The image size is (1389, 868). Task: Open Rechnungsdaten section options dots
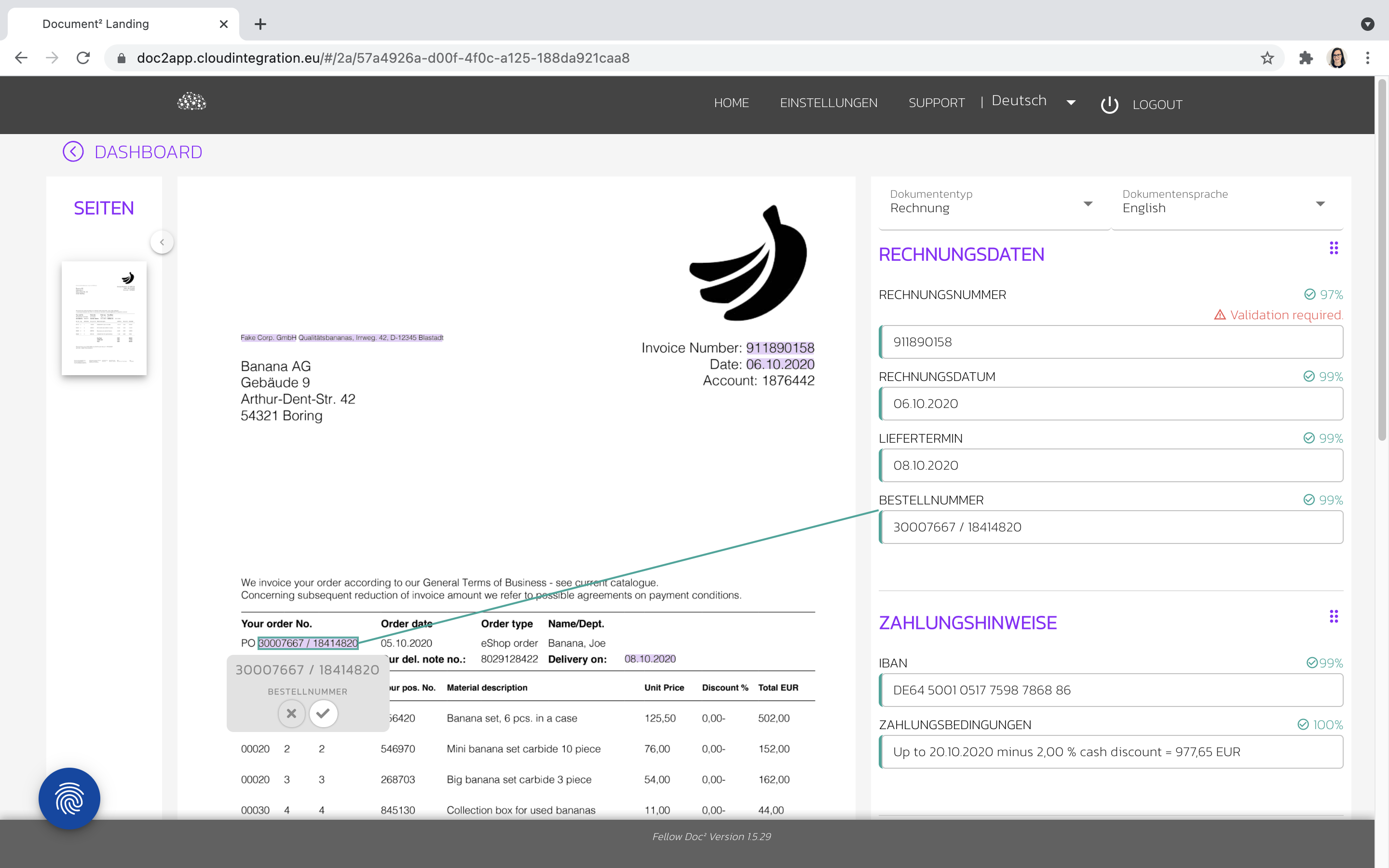click(x=1334, y=248)
